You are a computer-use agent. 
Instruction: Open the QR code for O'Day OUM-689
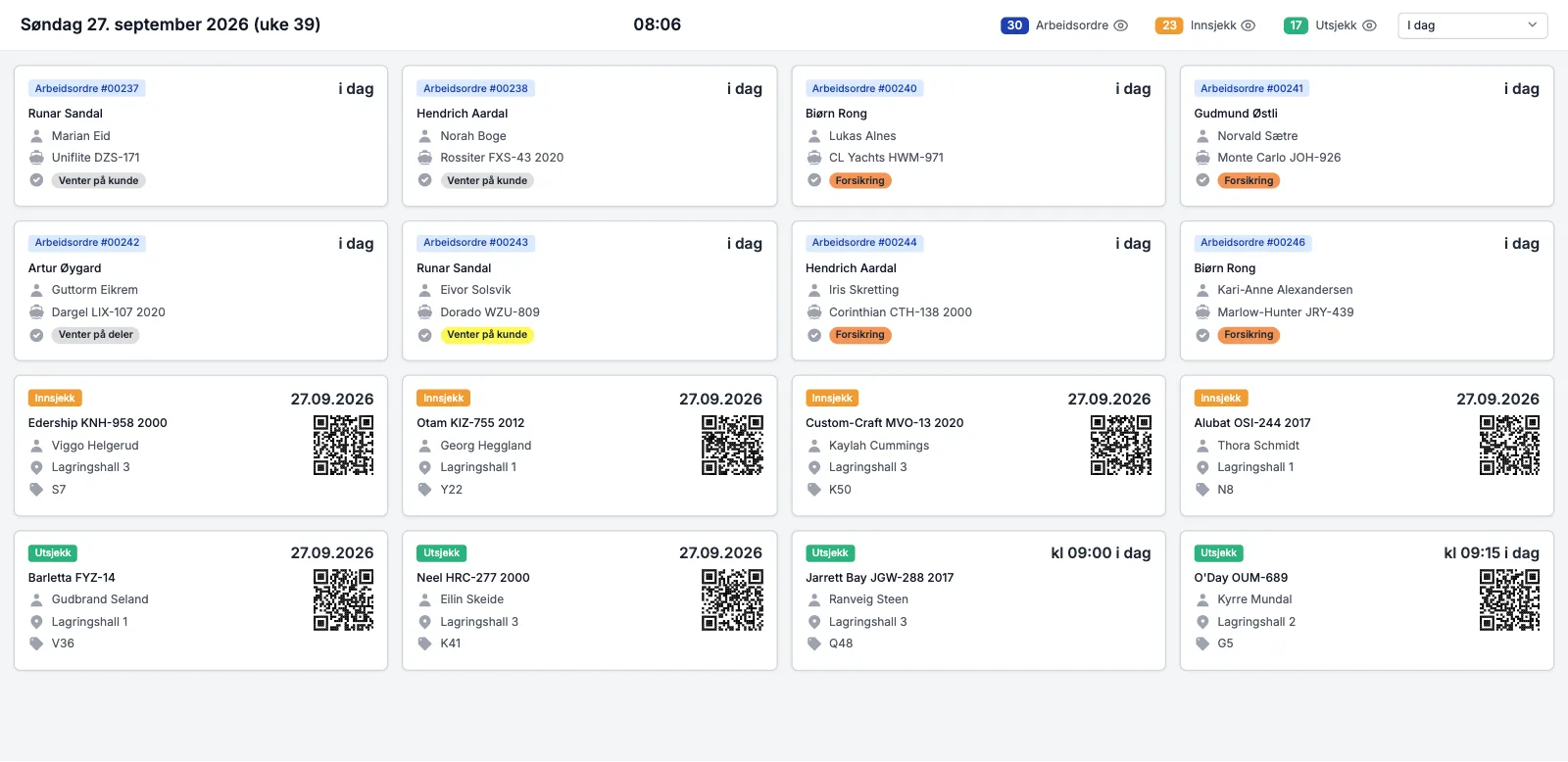pos(1509,599)
